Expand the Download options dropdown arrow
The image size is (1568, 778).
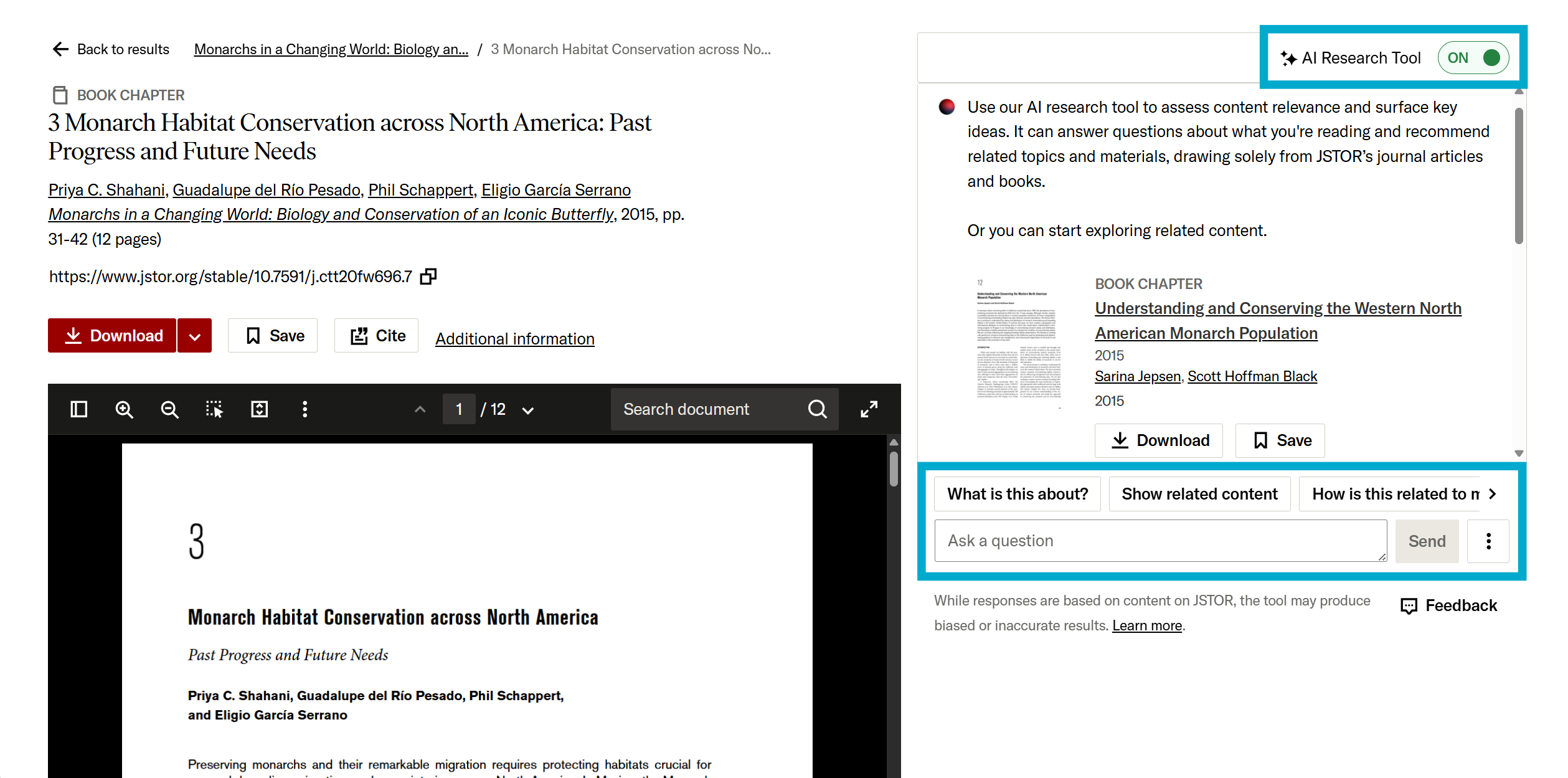pyautogui.click(x=195, y=336)
